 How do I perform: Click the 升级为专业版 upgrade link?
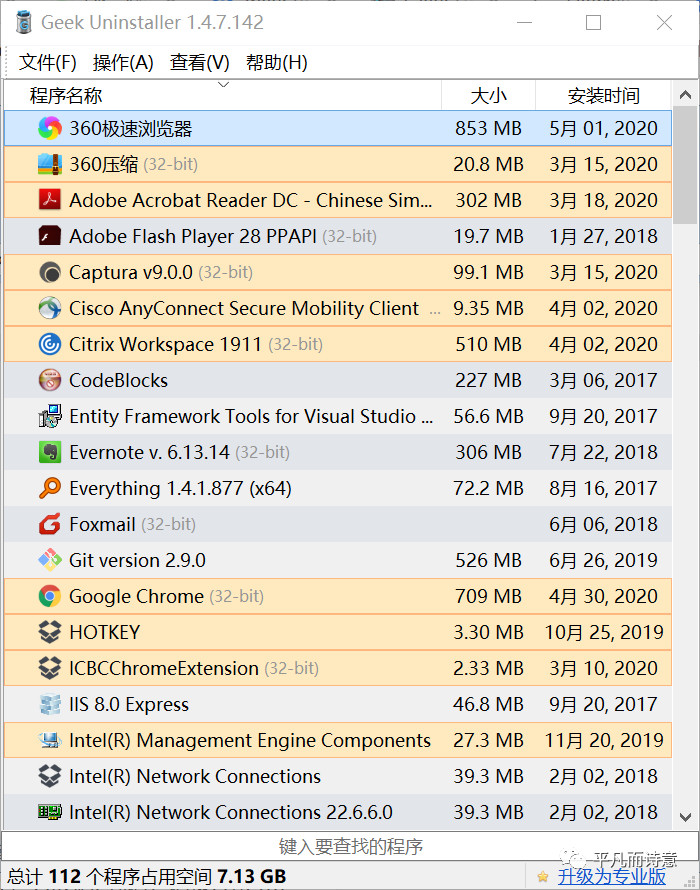(611, 876)
